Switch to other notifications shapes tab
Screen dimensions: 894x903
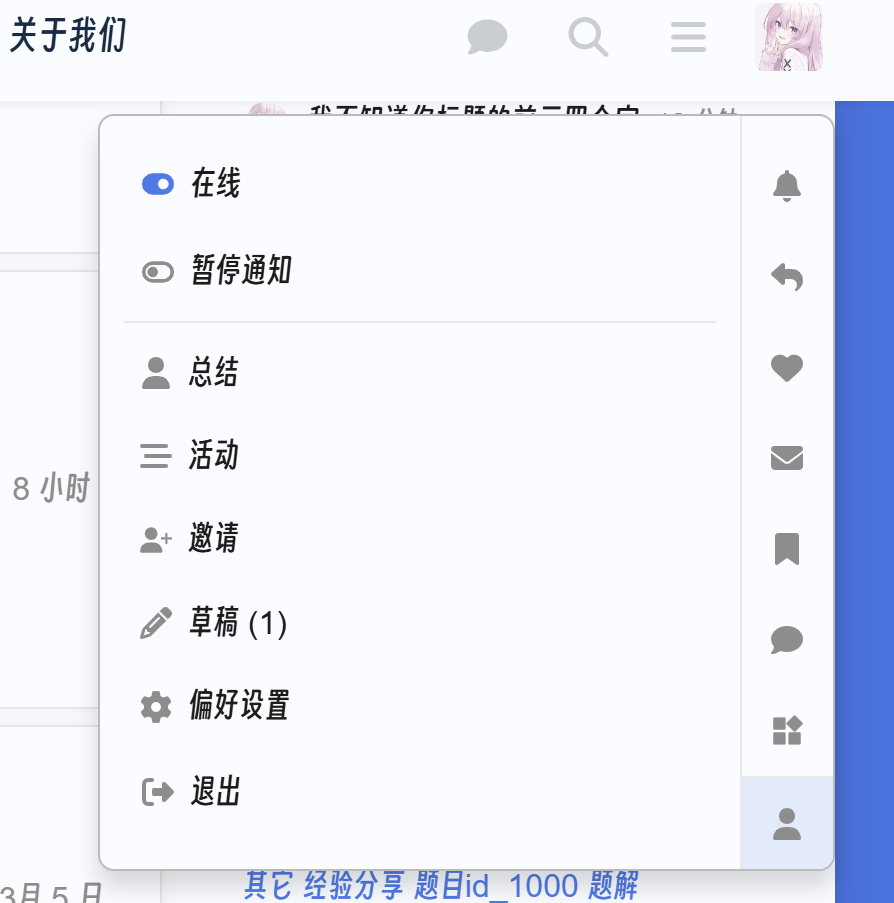click(x=787, y=731)
